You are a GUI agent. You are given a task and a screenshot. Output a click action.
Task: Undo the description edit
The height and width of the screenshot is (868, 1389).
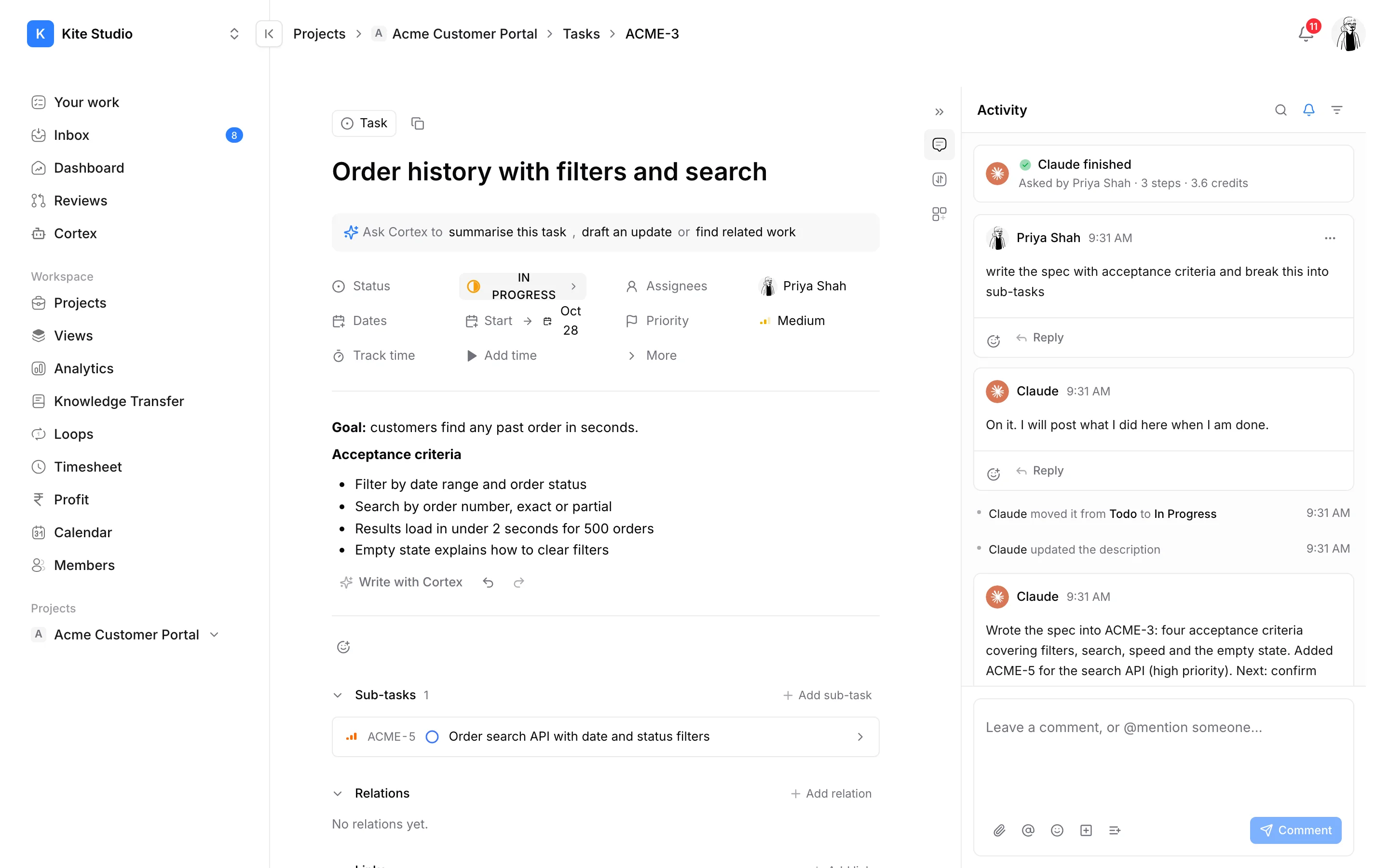tap(488, 582)
